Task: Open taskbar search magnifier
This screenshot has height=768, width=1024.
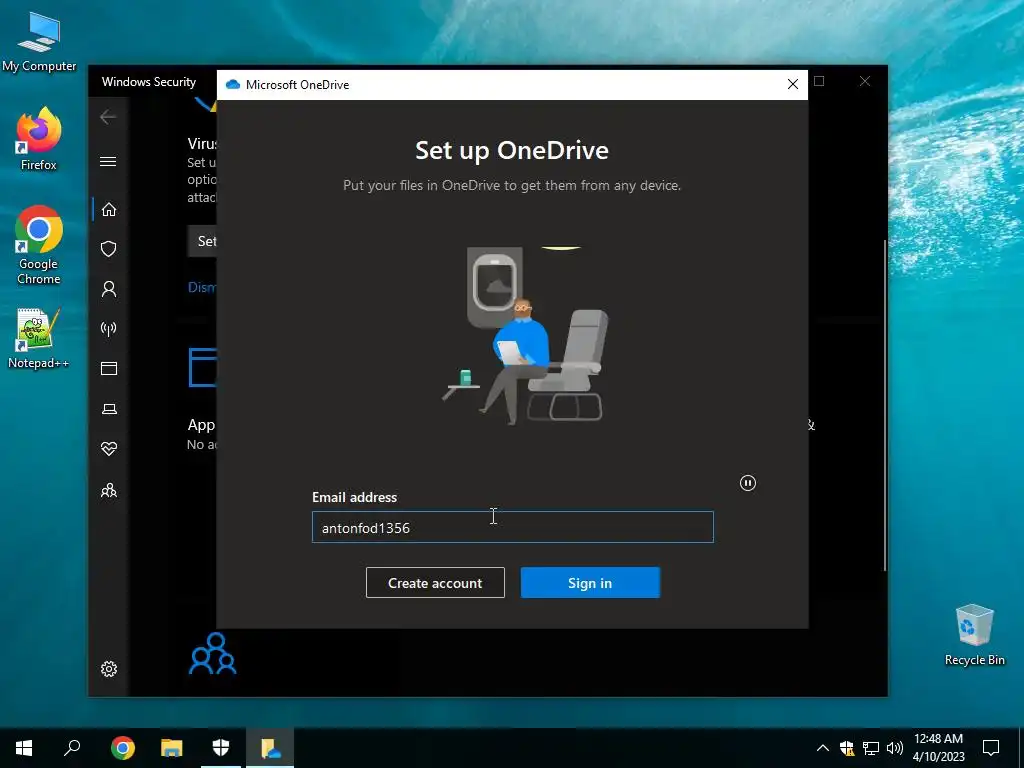Action: (72, 748)
